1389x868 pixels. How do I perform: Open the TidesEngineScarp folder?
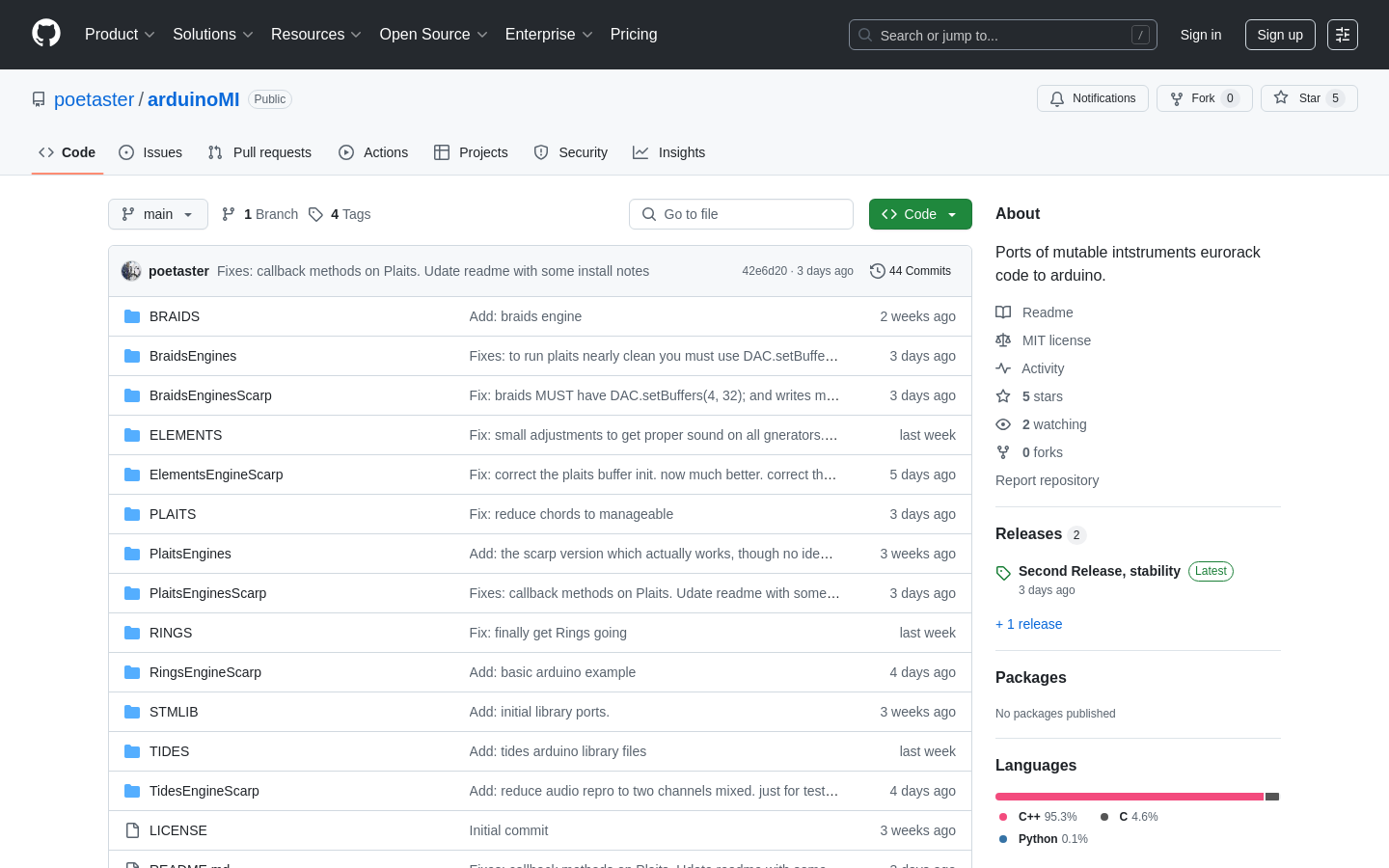click(204, 791)
